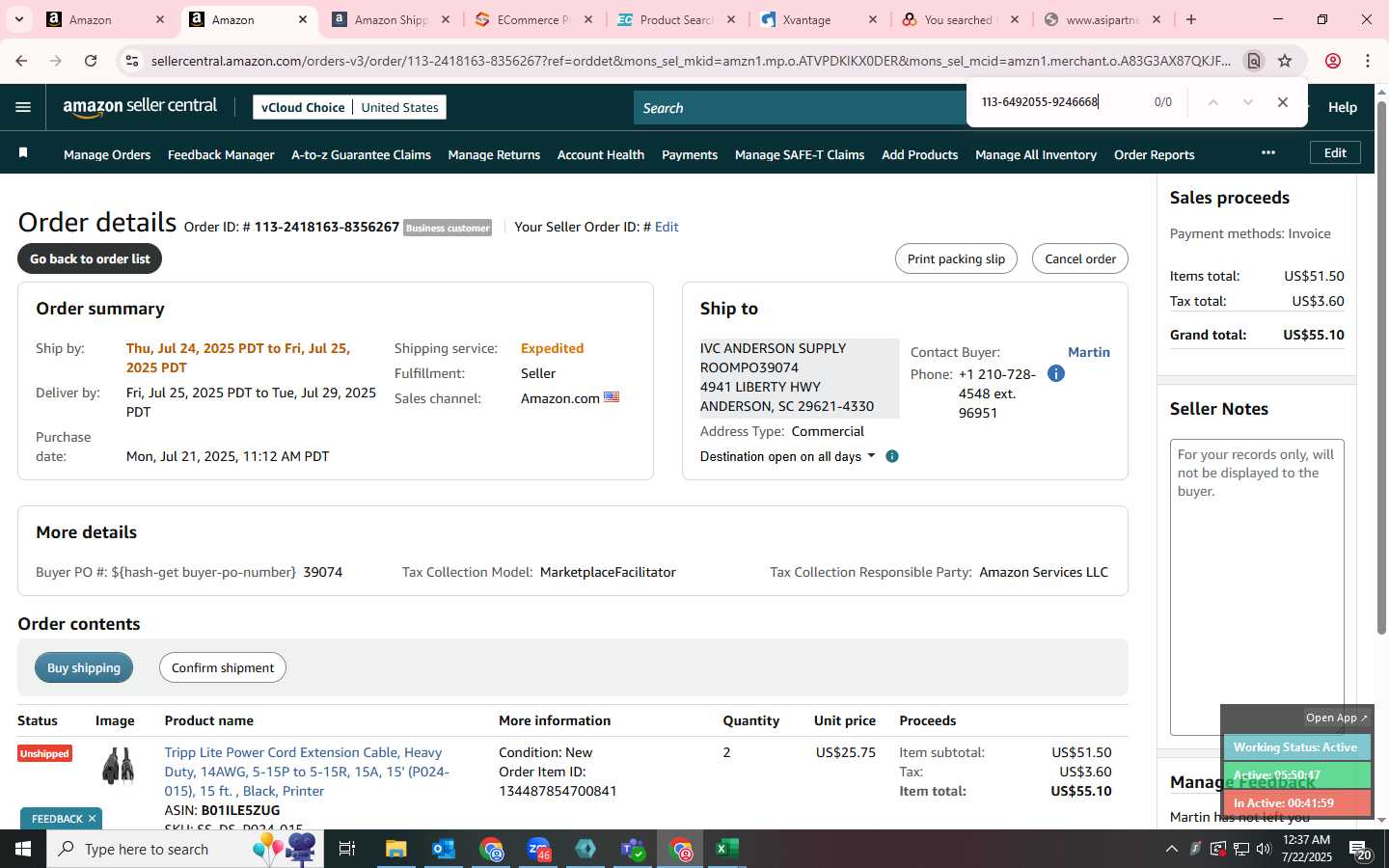The height and width of the screenshot is (868, 1389).
Task: Switch to the www.asipartner tab
Action: pyautogui.click(x=1103, y=19)
